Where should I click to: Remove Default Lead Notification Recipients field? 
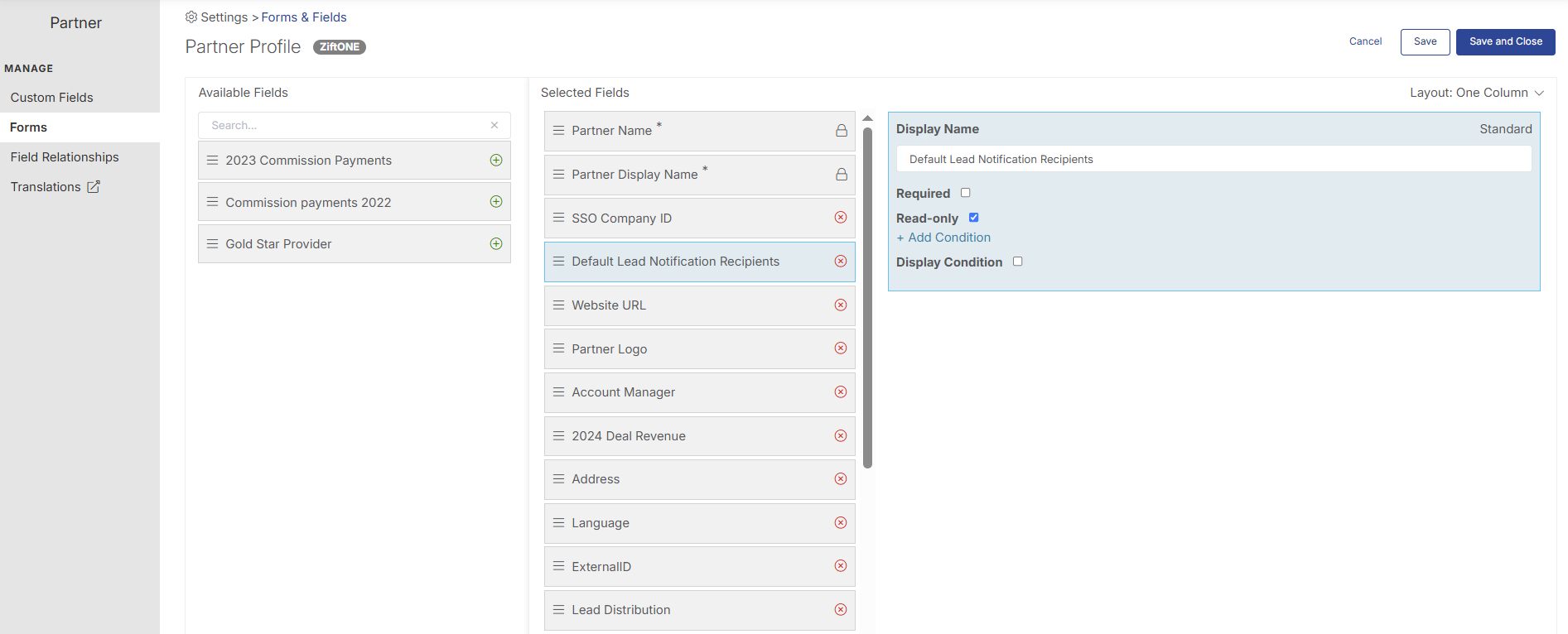pyautogui.click(x=841, y=261)
